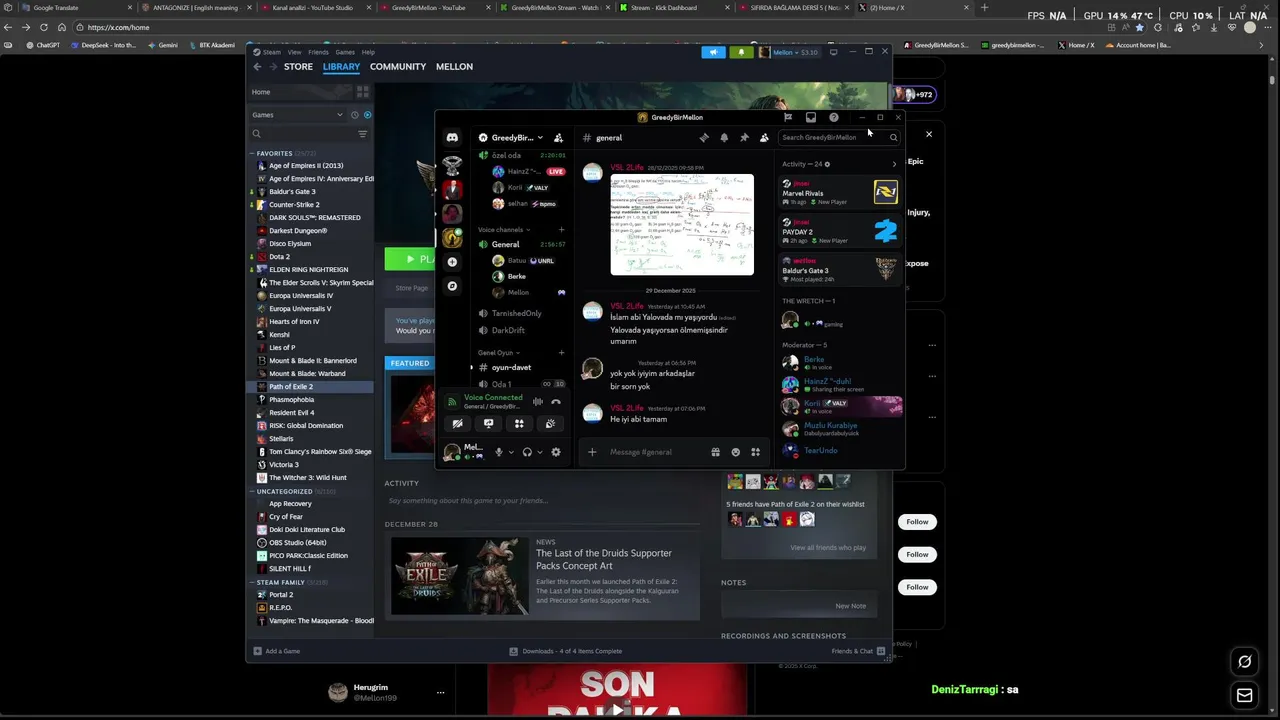Open Steam COMMUNITY tab

398,67
